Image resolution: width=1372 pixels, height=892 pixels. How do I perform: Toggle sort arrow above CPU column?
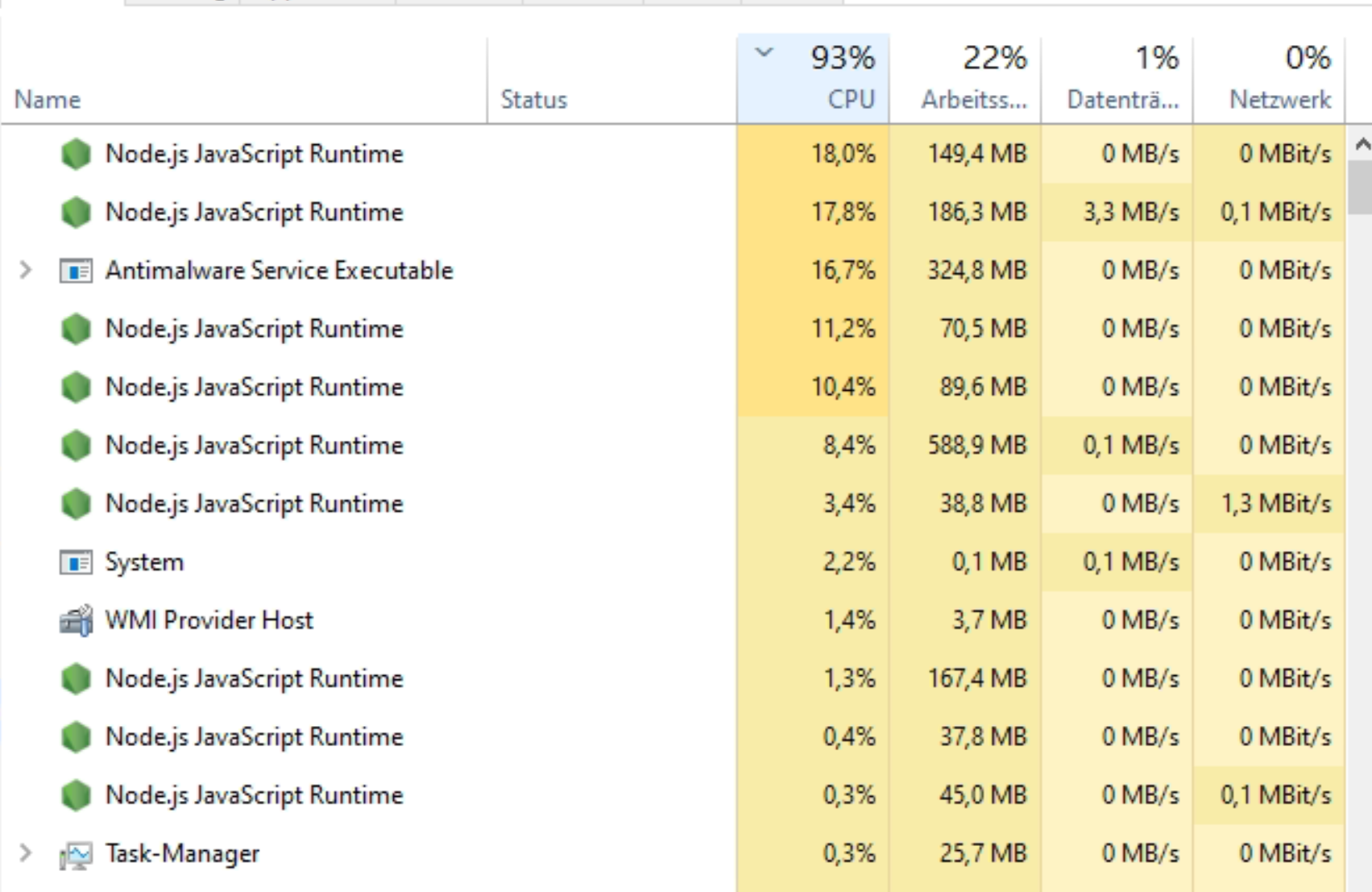[x=764, y=53]
